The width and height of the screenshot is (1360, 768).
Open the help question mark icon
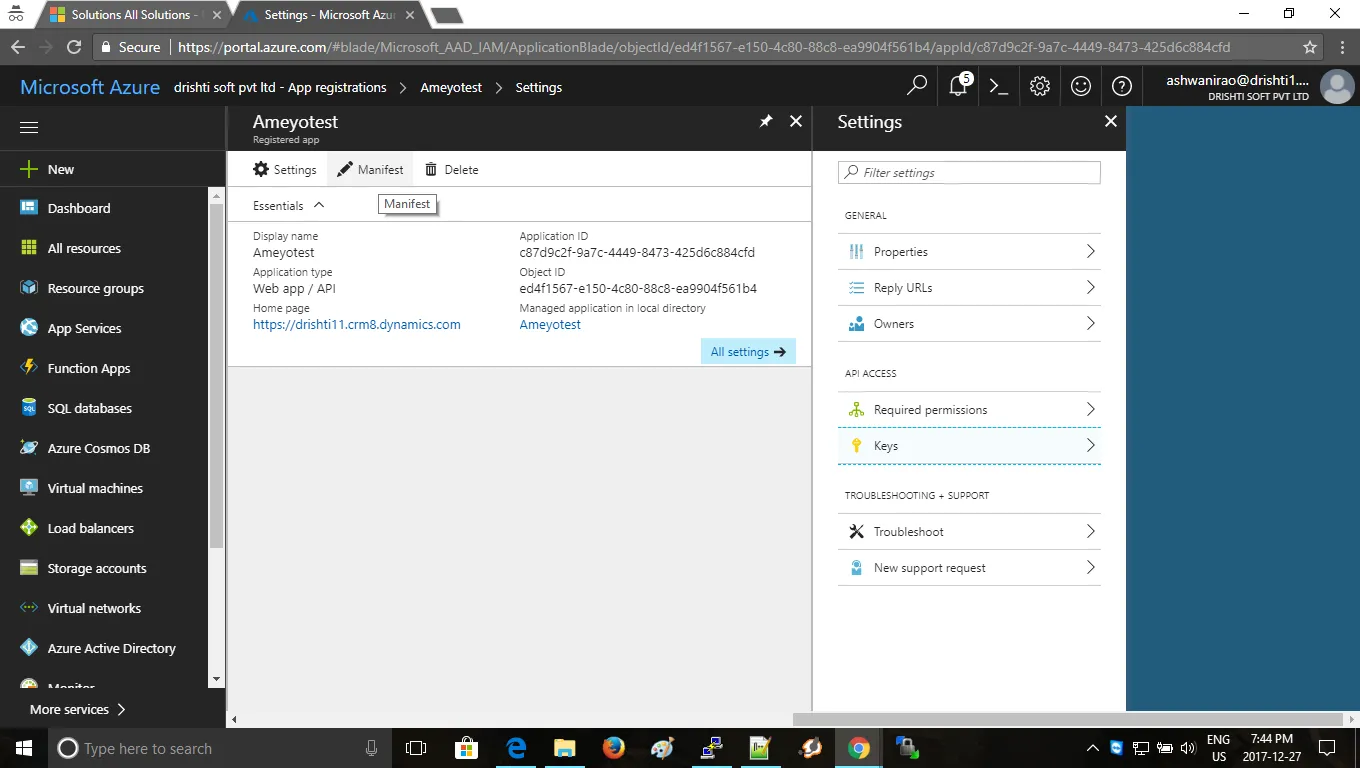click(x=1122, y=87)
